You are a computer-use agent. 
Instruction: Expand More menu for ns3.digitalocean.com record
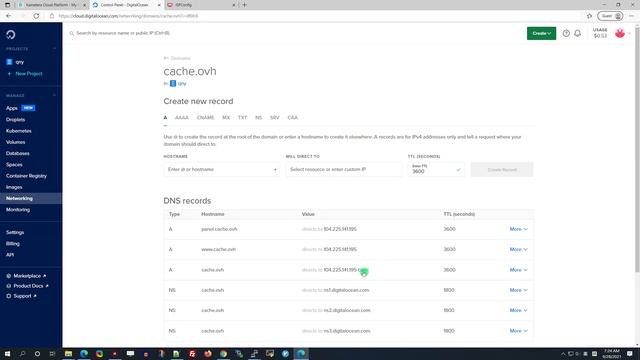[518, 331]
